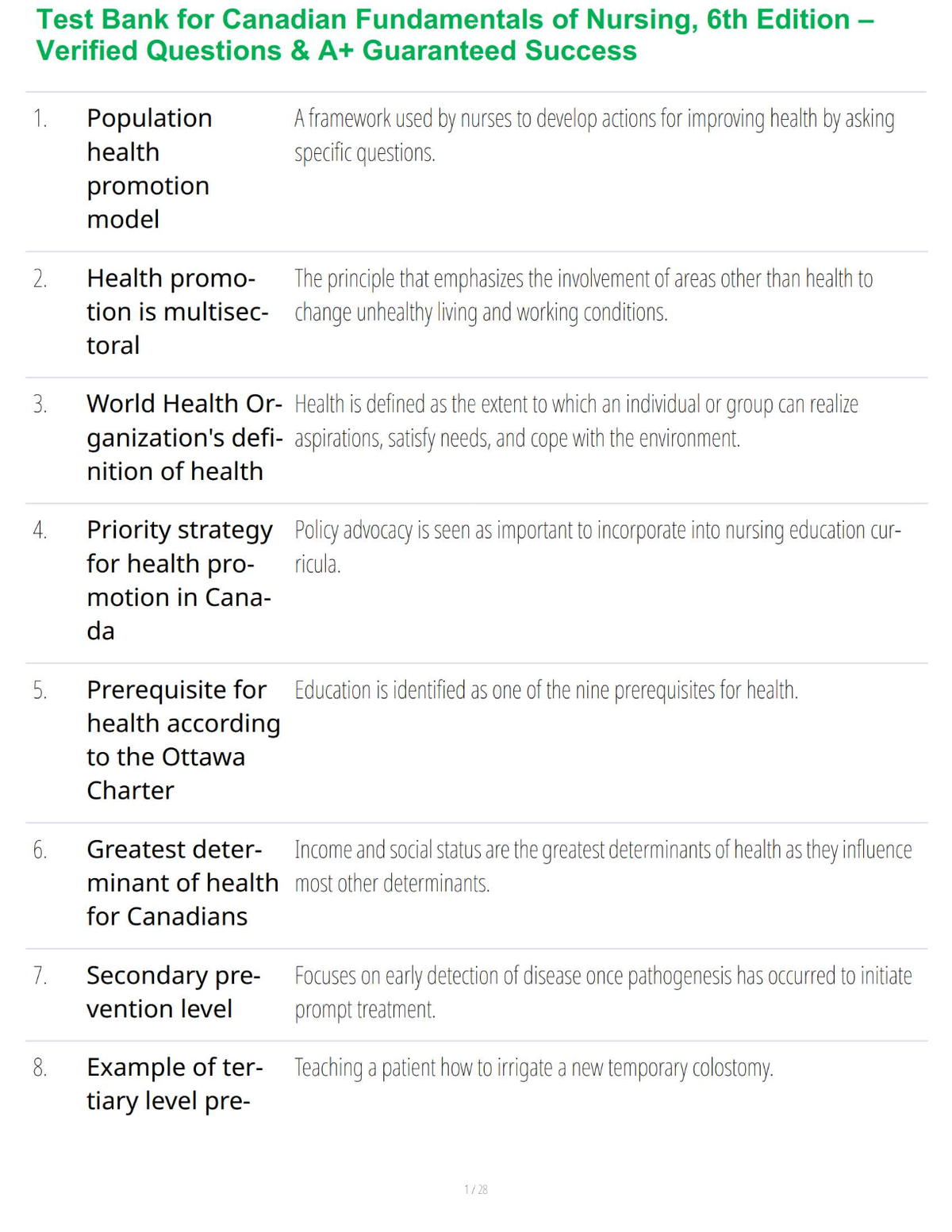Select 'Prerequisite for health according to the Ottawa Charter'
The height and width of the screenshot is (1232, 952).
click(x=183, y=740)
